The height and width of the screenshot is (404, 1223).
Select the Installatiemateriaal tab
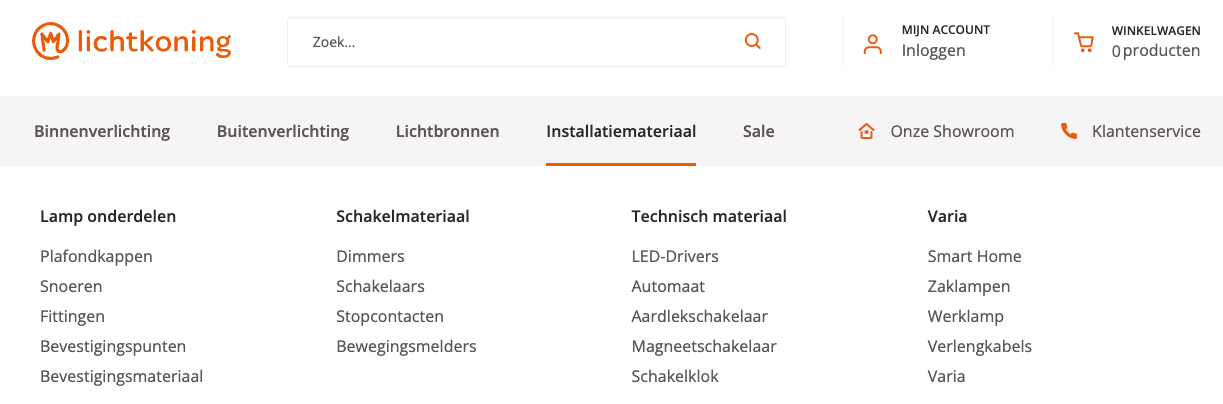[x=621, y=131]
